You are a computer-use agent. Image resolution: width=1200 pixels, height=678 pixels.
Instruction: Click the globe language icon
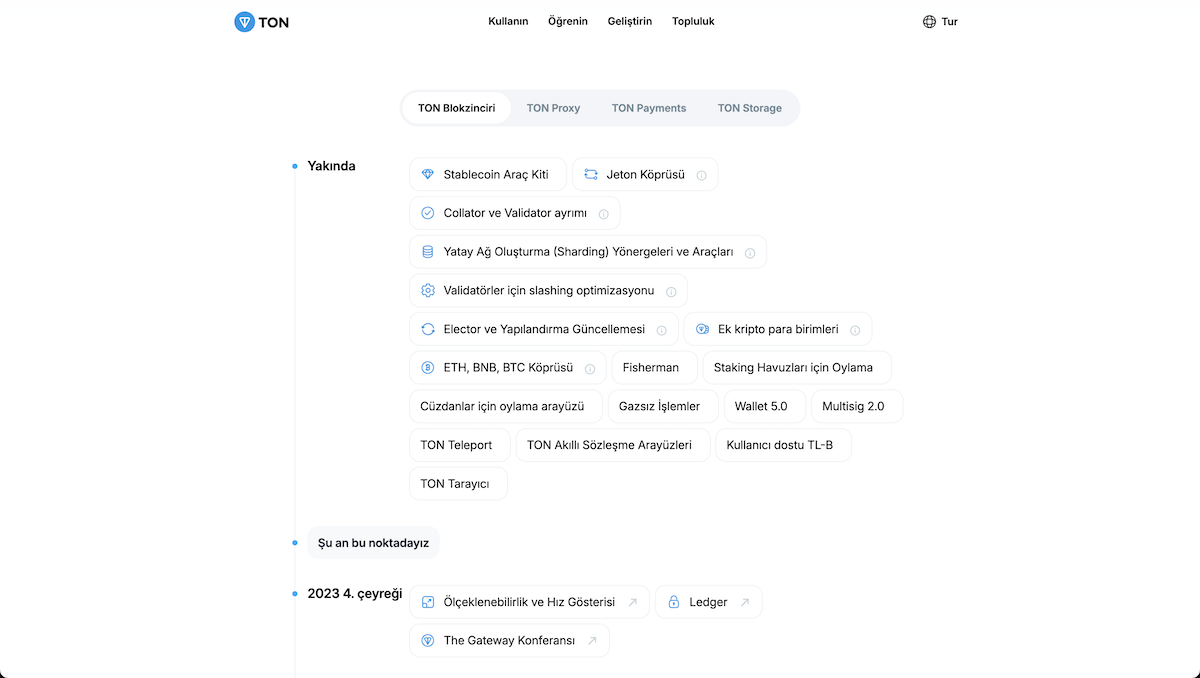click(929, 21)
